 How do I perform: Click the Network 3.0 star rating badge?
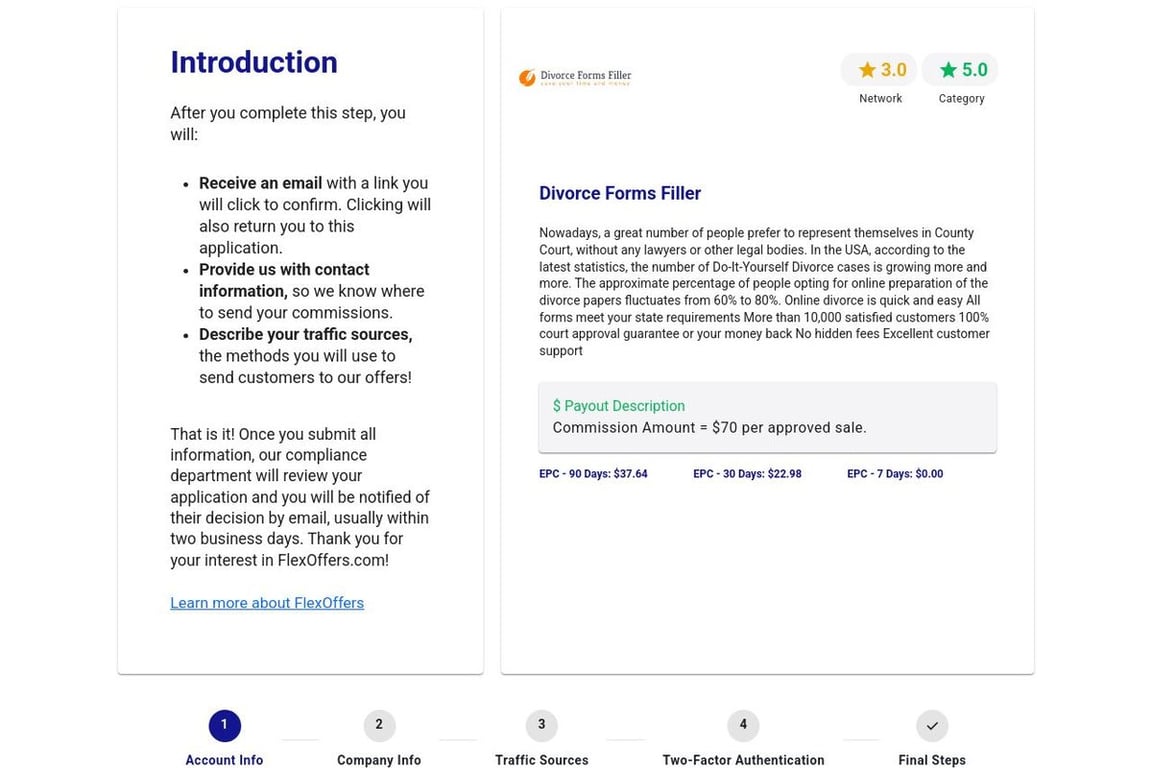tap(879, 70)
